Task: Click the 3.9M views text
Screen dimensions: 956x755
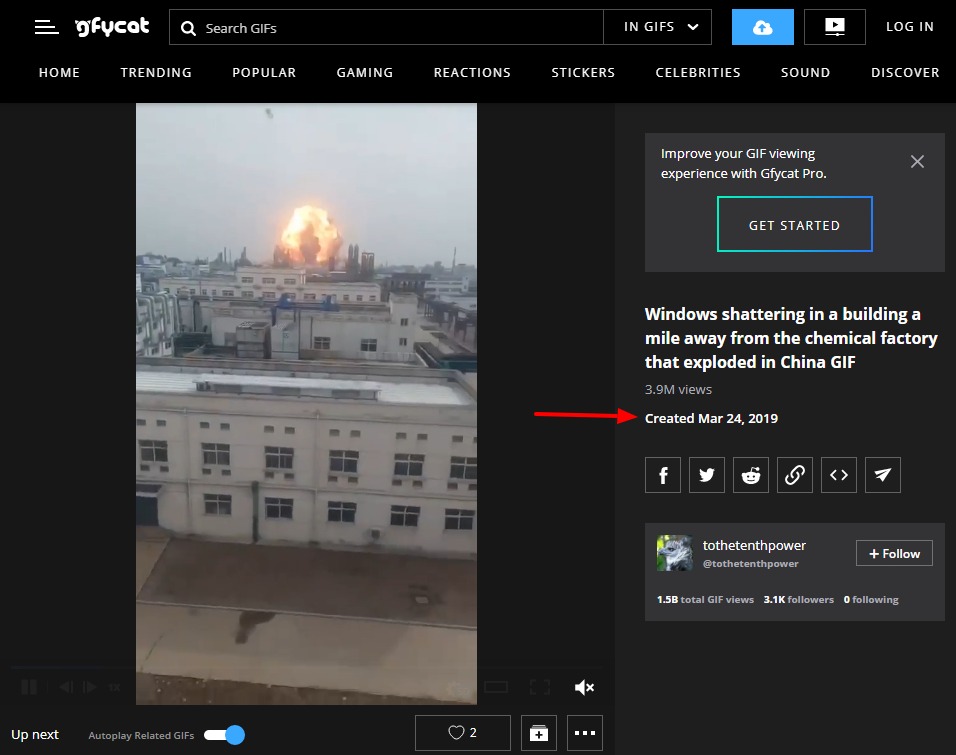Action: 678,389
